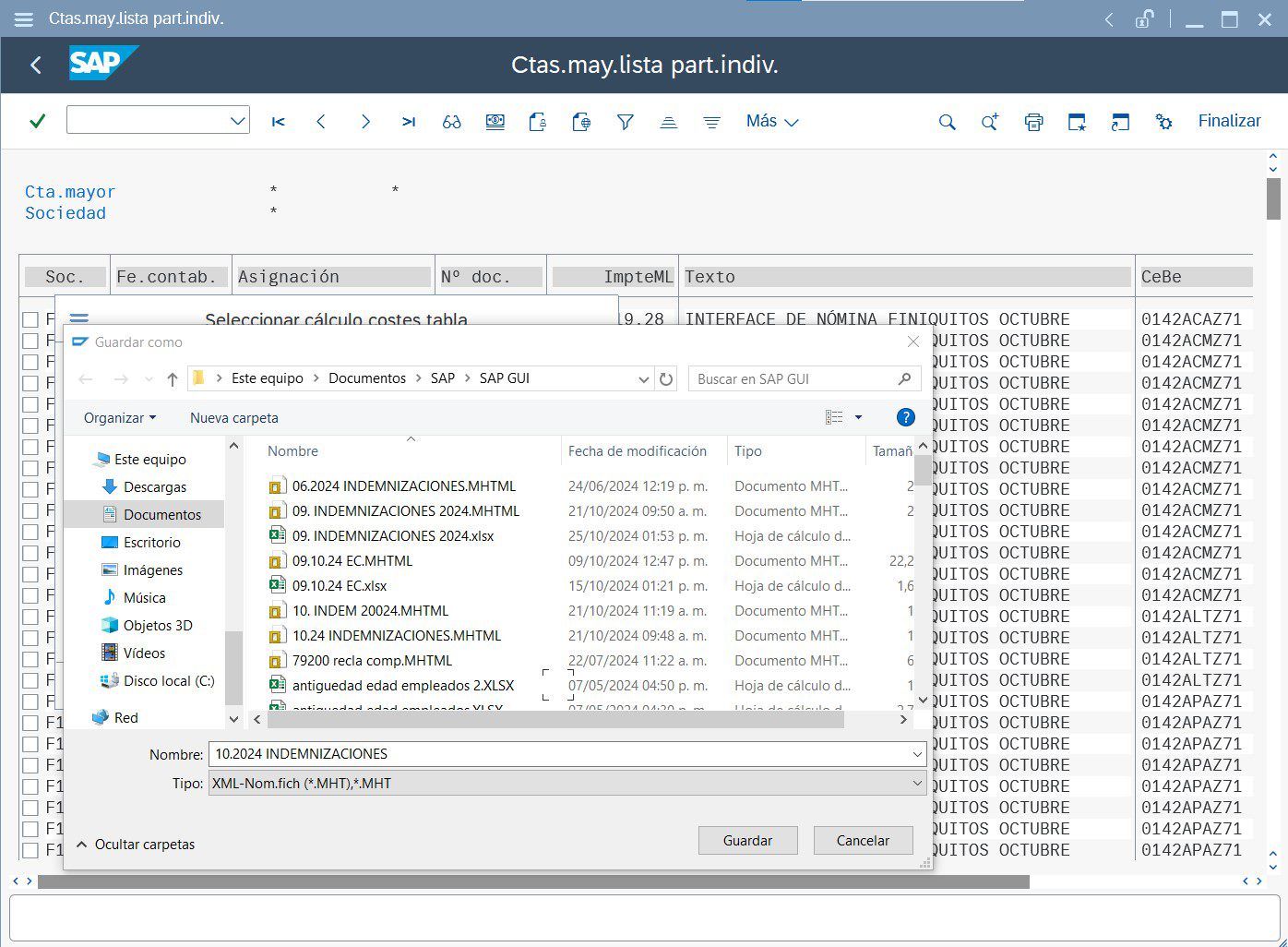
Task: Click the binoculars display details icon
Action: click(451, 122)
